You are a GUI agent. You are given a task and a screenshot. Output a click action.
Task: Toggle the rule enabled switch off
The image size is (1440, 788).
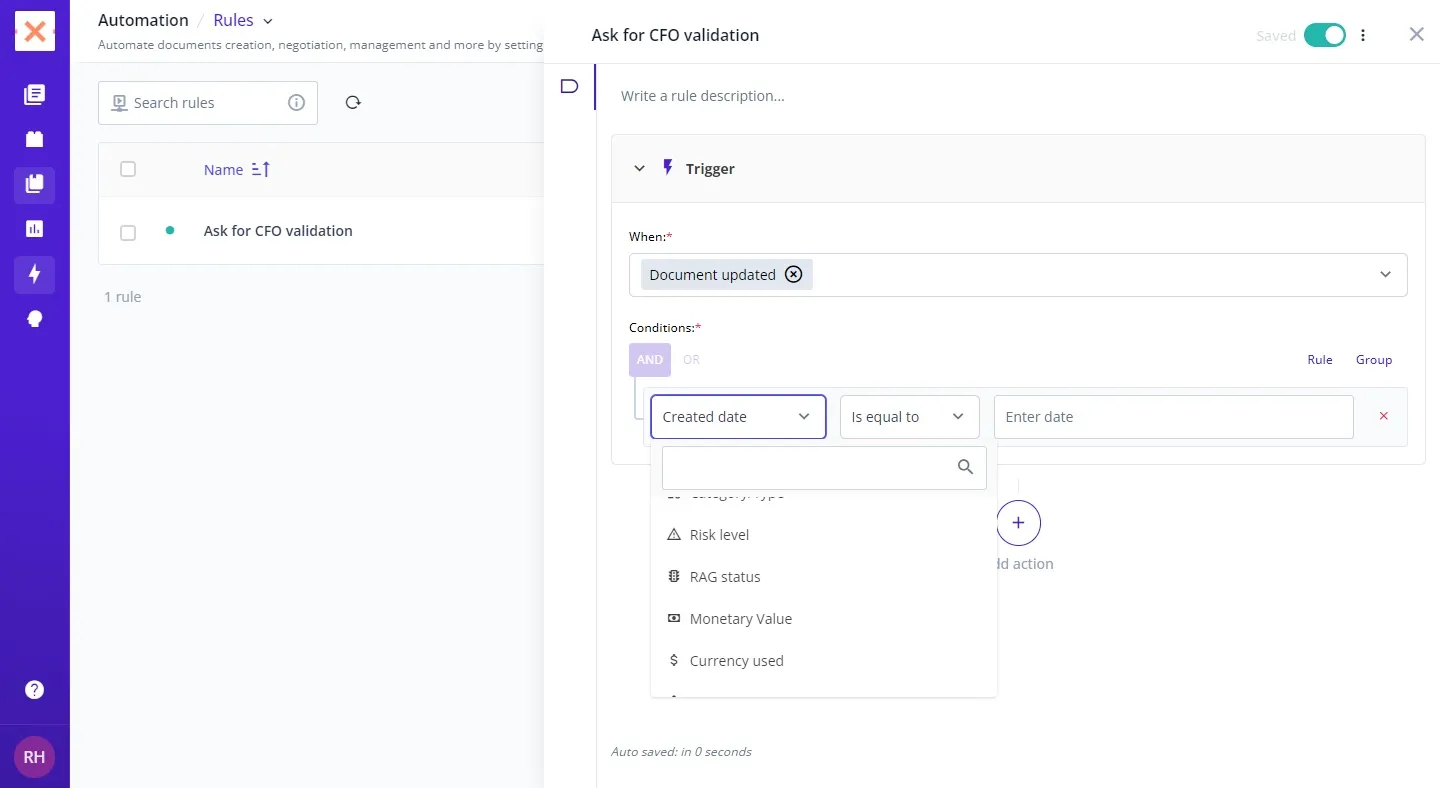point(1324,36)
